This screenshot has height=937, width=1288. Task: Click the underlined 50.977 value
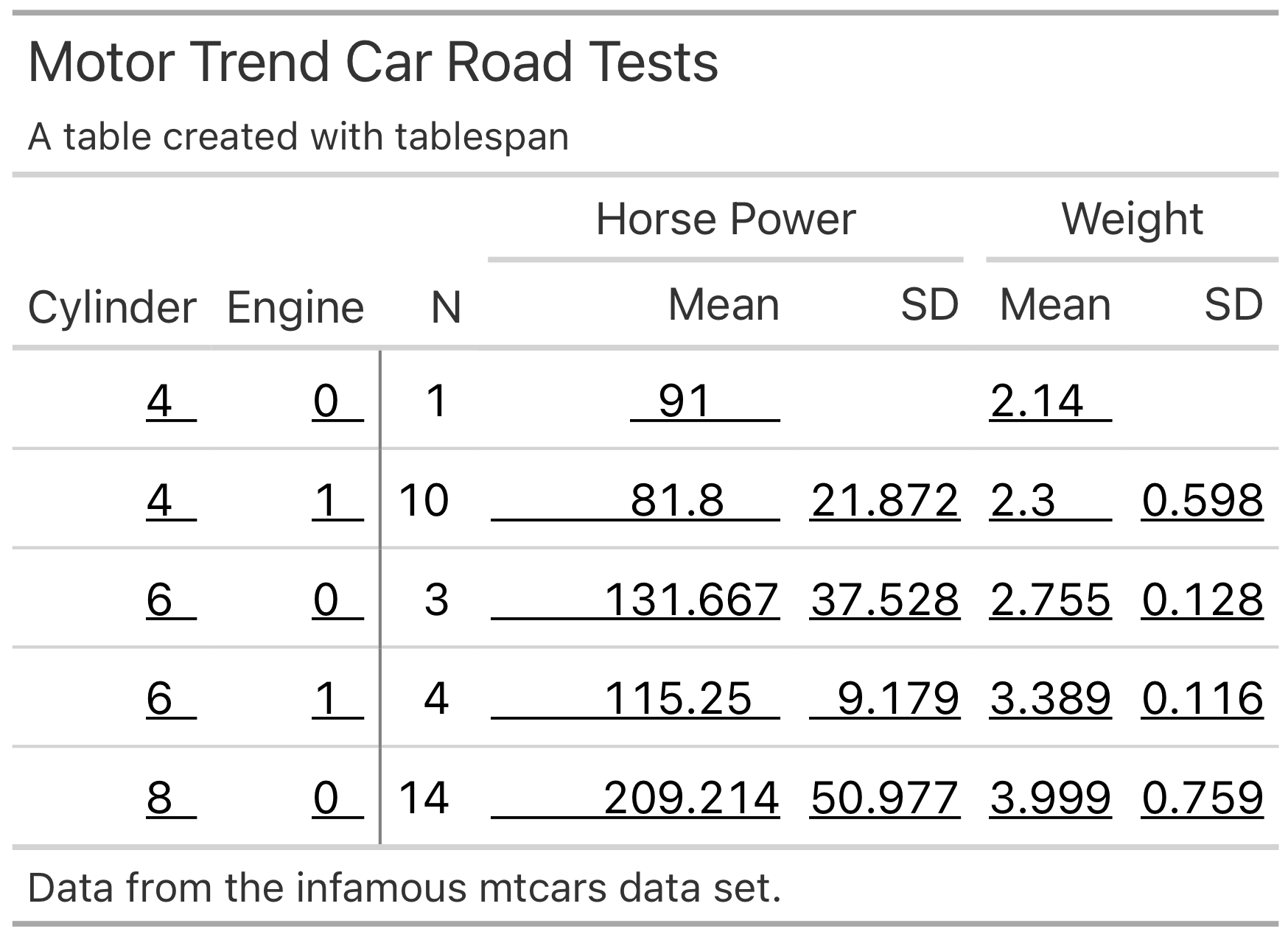tap(884, 798)
